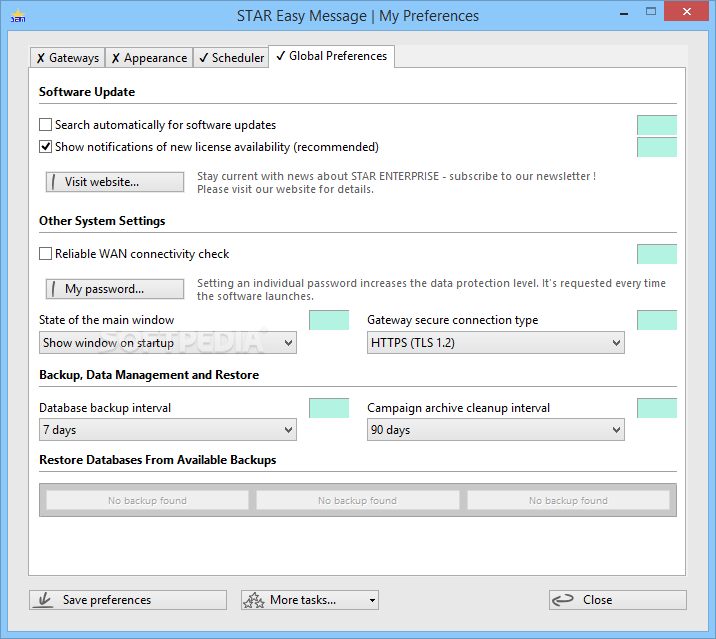Click the return arrow icon on Close button
Image resolution: width=716 pixels, height=639 pixels.
[563, 600]
